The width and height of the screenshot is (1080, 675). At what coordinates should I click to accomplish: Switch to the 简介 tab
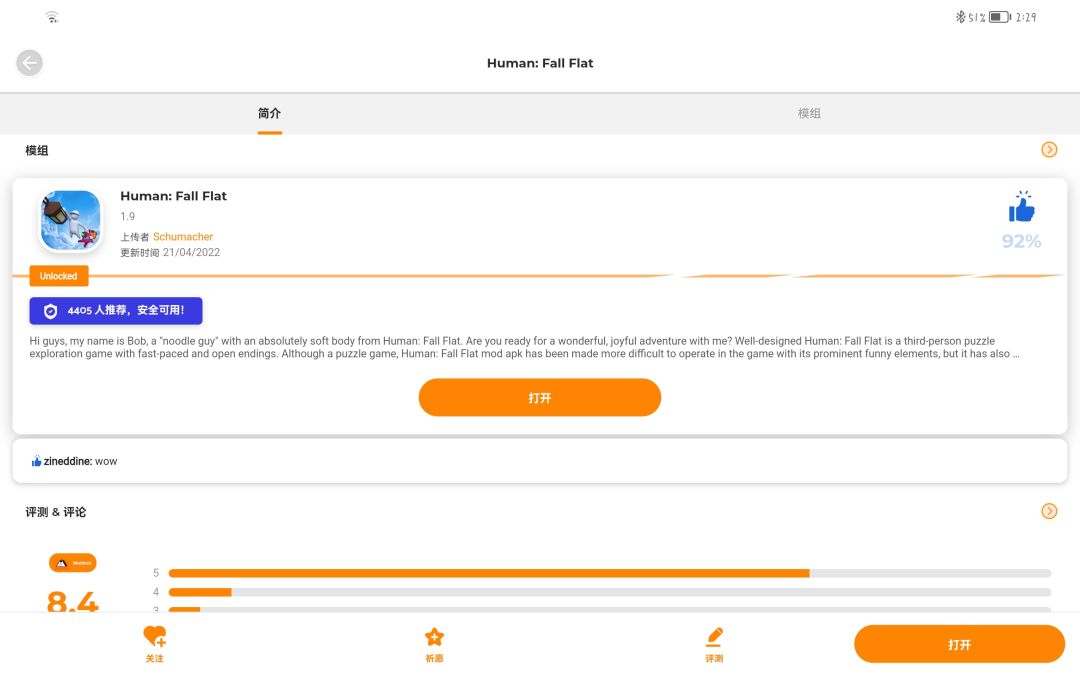click(269, 114)
